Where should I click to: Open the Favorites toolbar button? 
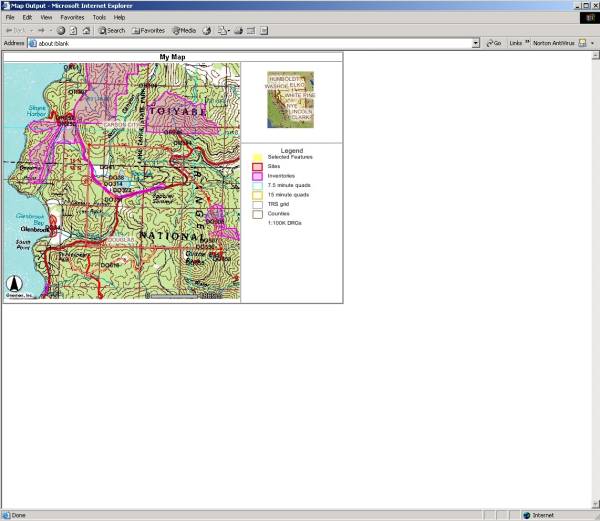point(148,30)
